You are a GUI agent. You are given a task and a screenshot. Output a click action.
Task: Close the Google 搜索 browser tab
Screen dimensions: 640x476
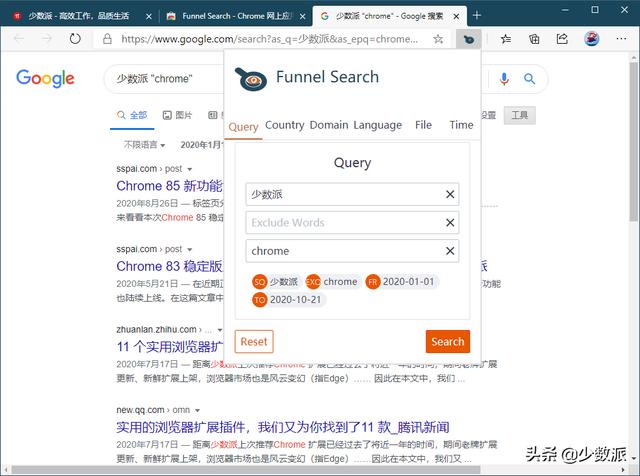point(456,16)
